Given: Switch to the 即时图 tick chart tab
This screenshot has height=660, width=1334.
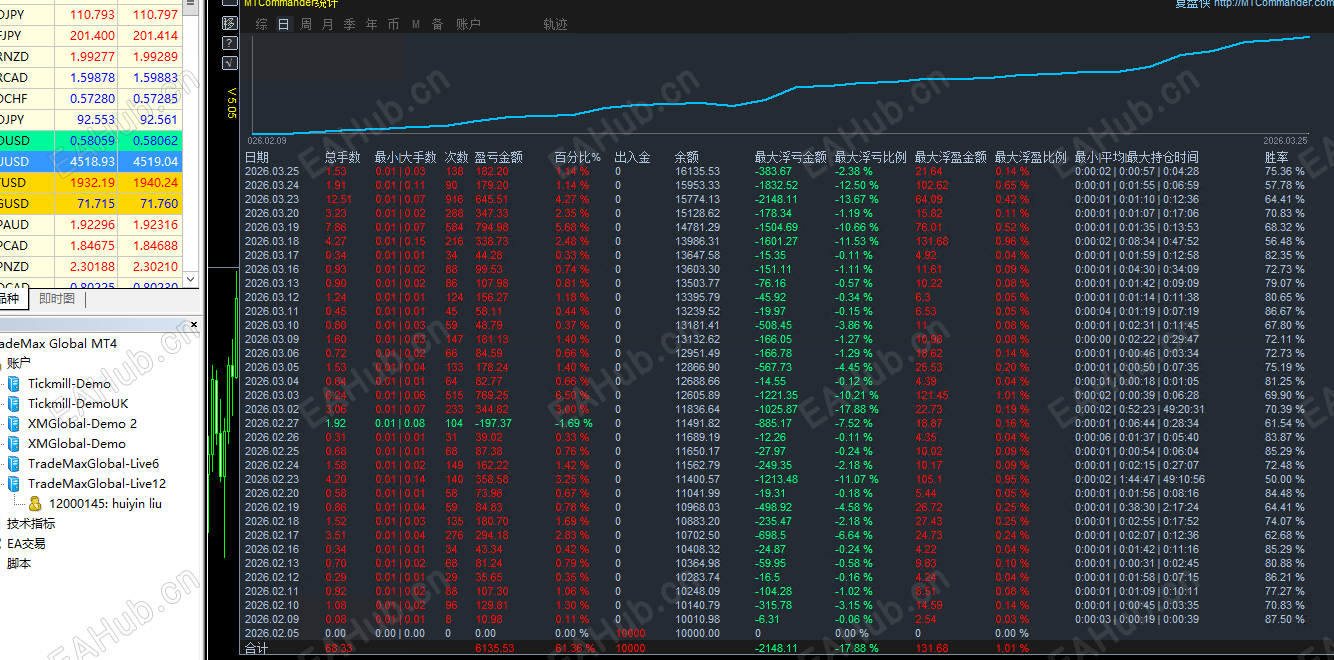Looking at the screenshot, I should (55, 298).
